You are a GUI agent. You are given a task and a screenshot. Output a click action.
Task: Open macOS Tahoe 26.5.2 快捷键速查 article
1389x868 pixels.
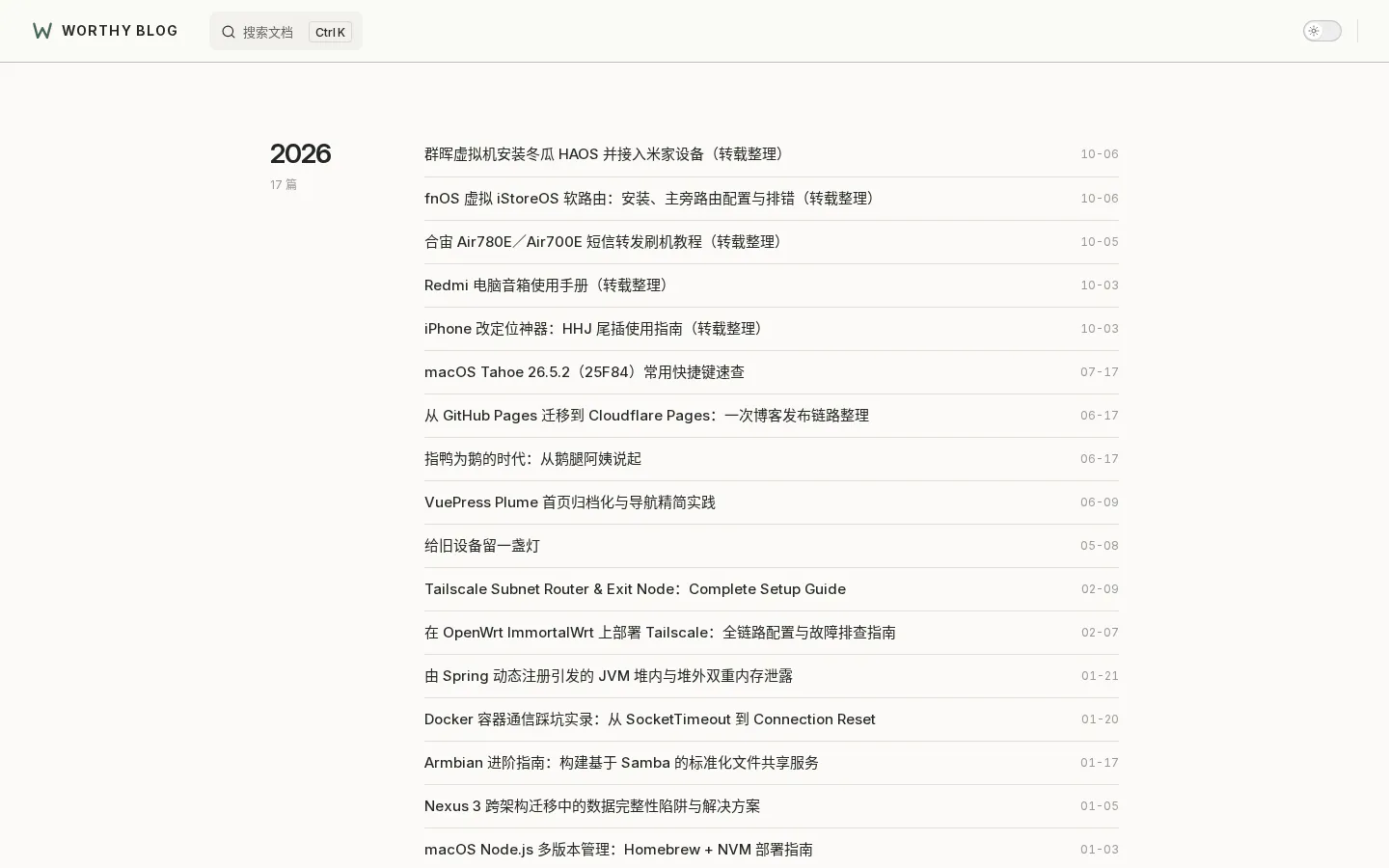pos(585,372)
